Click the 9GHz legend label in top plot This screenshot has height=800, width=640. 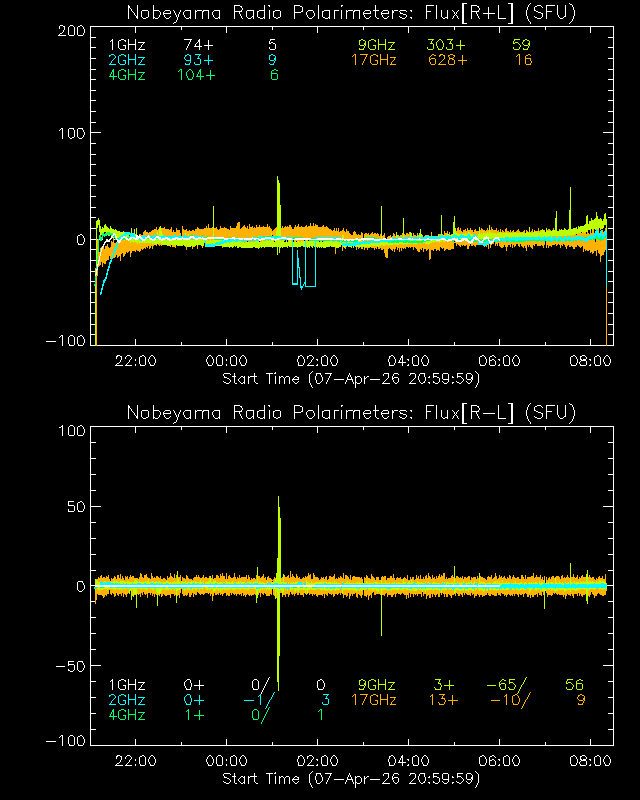[377, 46]
